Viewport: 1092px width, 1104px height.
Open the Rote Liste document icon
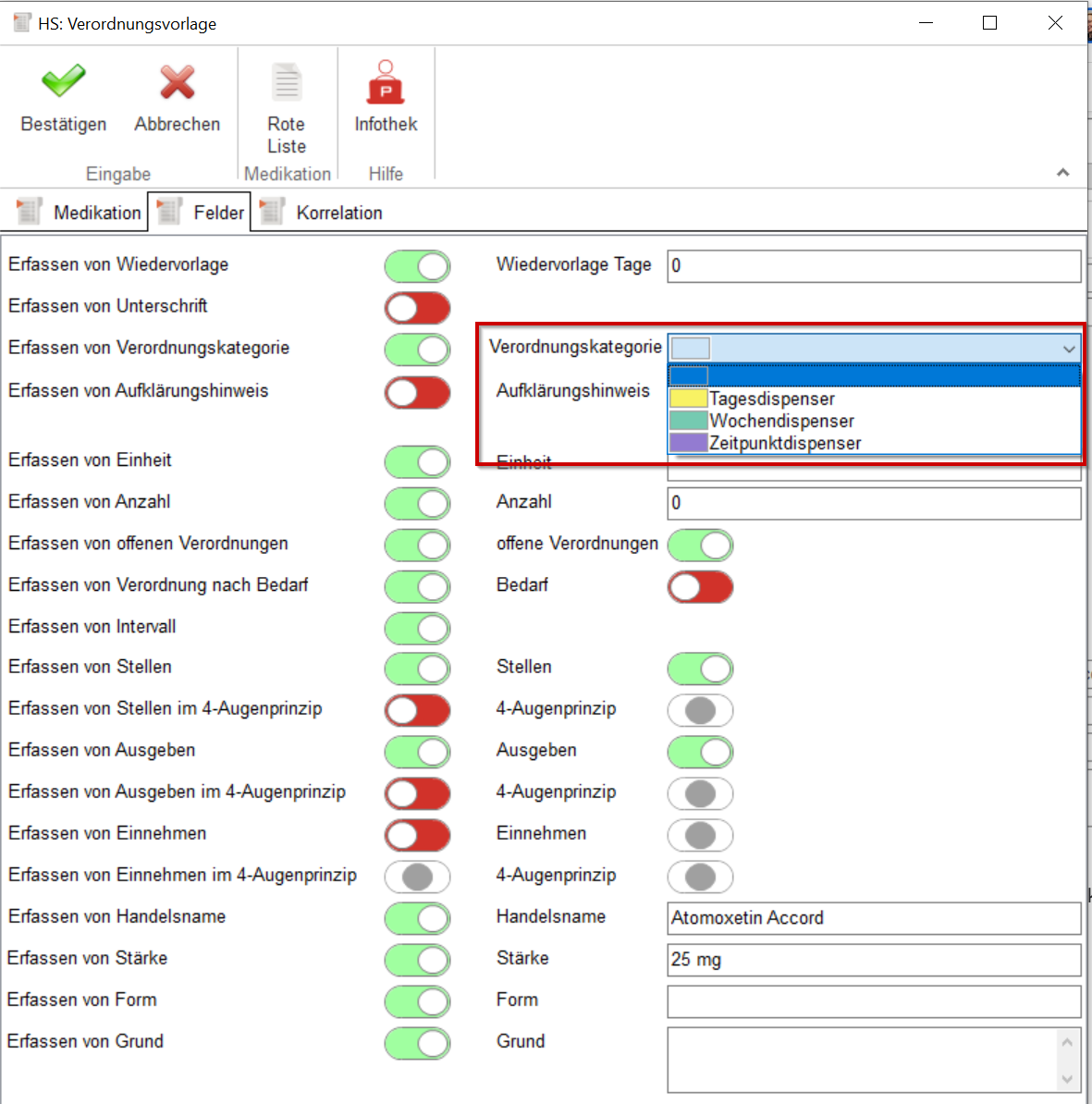[286, 82]
